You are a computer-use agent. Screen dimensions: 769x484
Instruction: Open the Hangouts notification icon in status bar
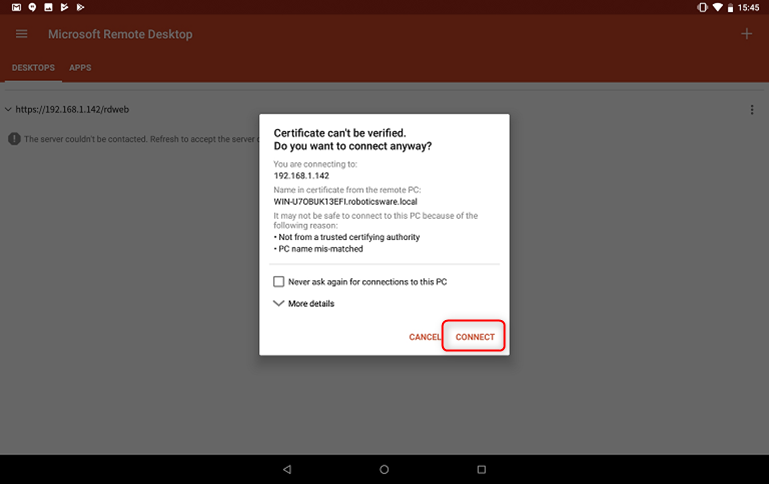(x=32, y=7)
